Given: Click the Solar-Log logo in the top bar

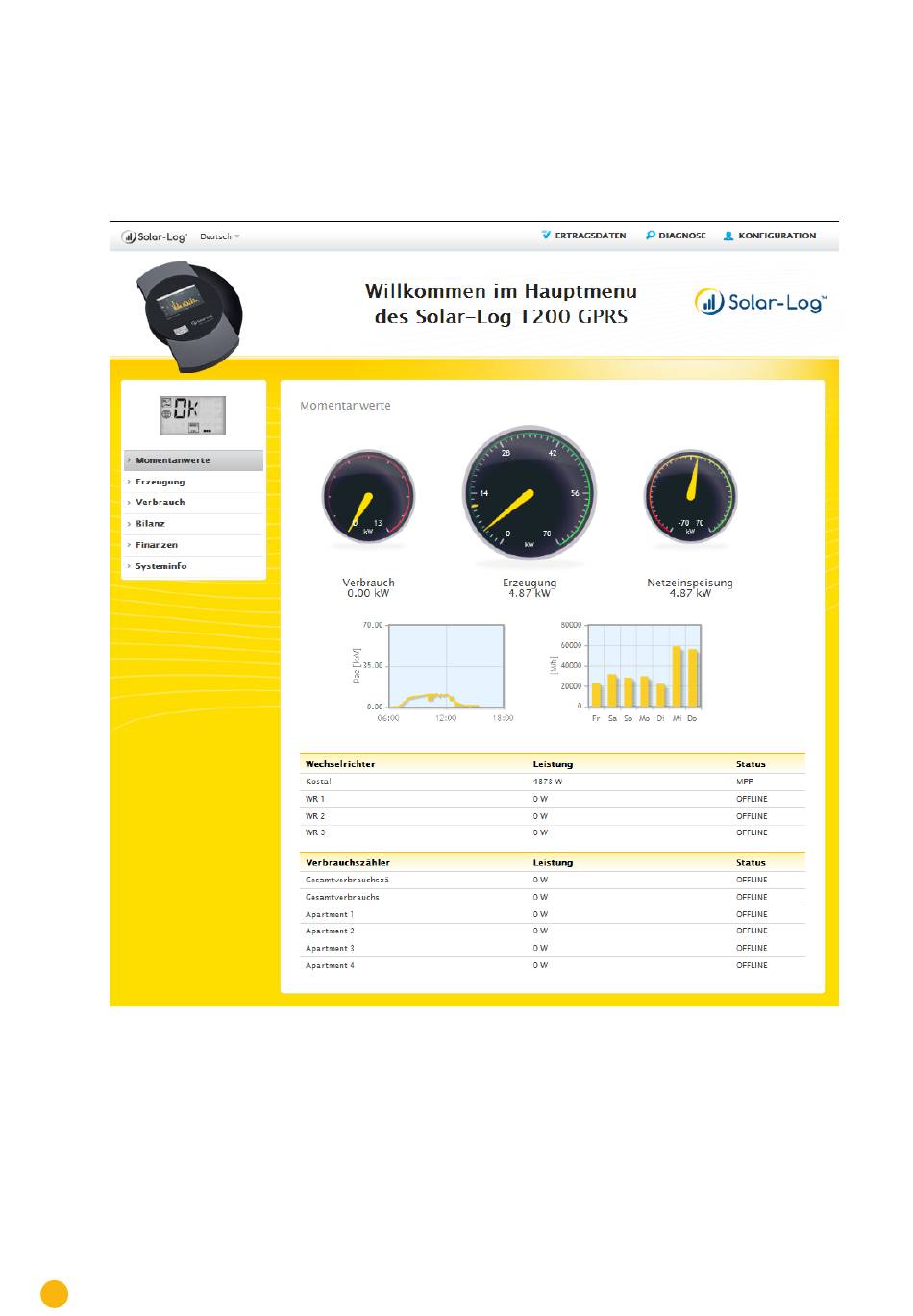Looking at the screenshot, I should [x=154, y=236].
